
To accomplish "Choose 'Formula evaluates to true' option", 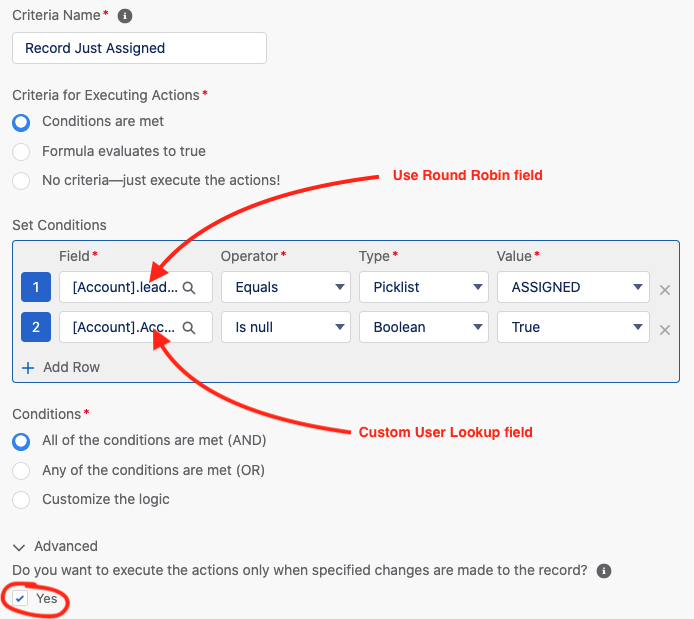I will pyautogui.click(x=21, y=152).
